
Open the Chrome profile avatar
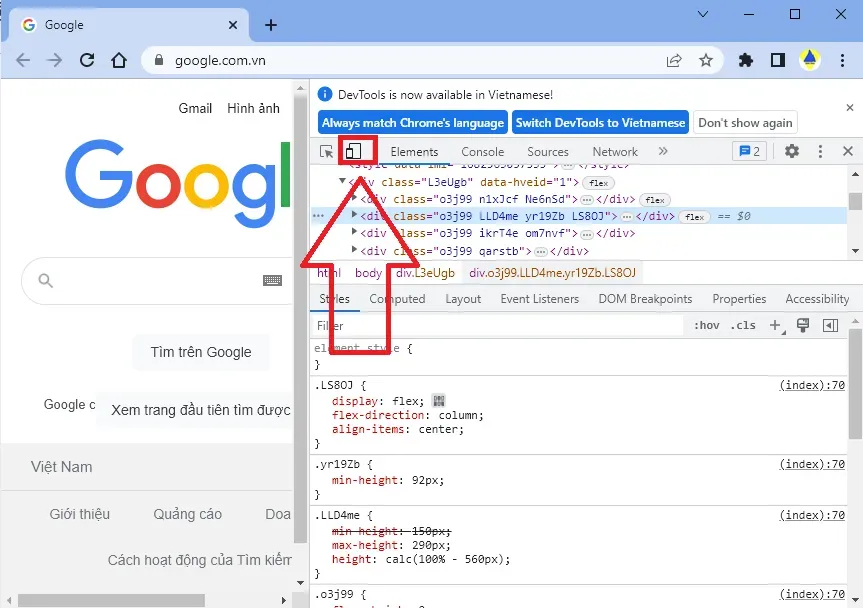(810, 60)
